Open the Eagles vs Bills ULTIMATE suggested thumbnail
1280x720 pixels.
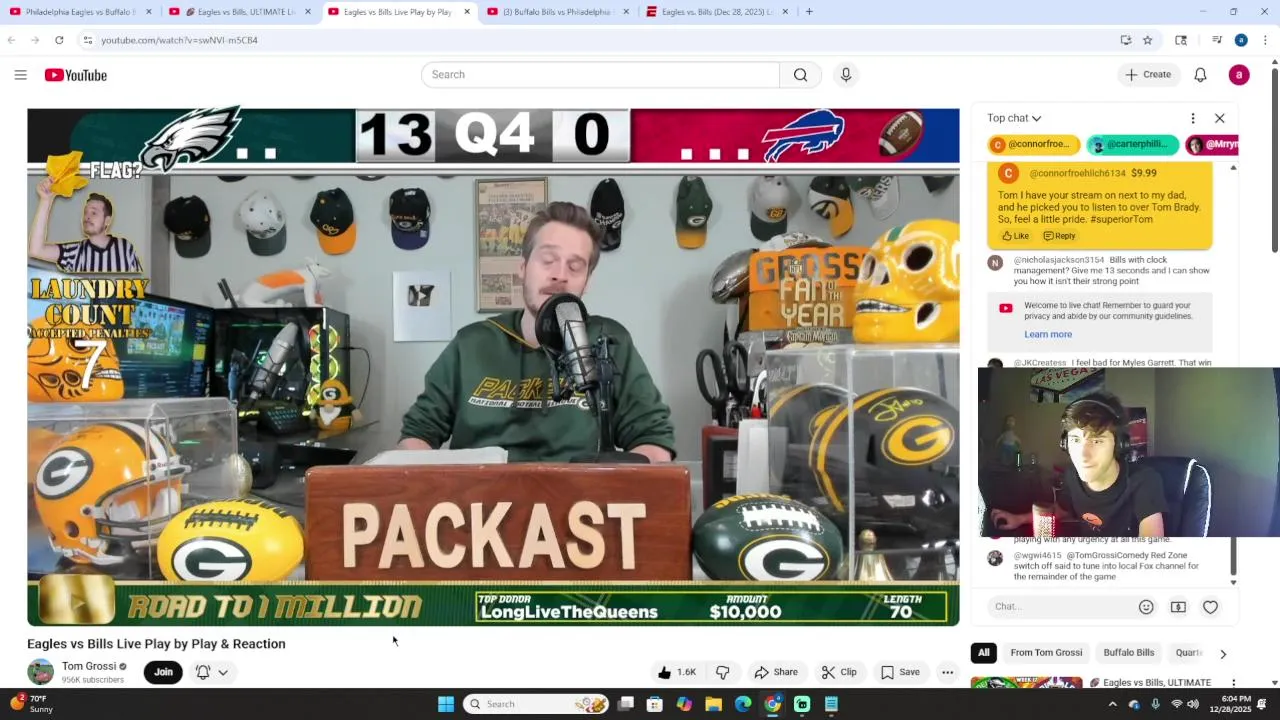1026,683
